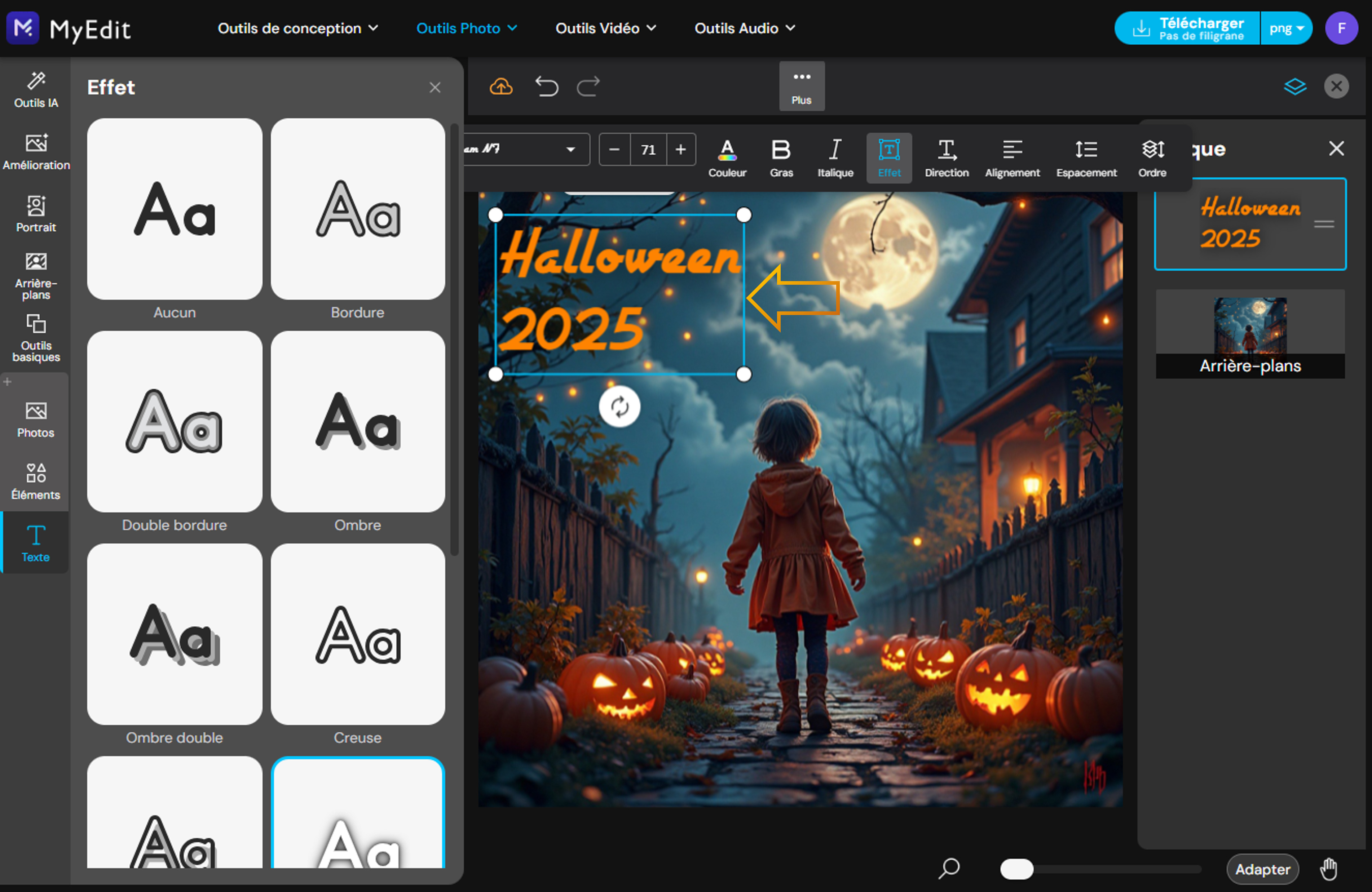
Task: Open the png export format dropdown
Action: pyautogui.click(x=1286, y=28)
